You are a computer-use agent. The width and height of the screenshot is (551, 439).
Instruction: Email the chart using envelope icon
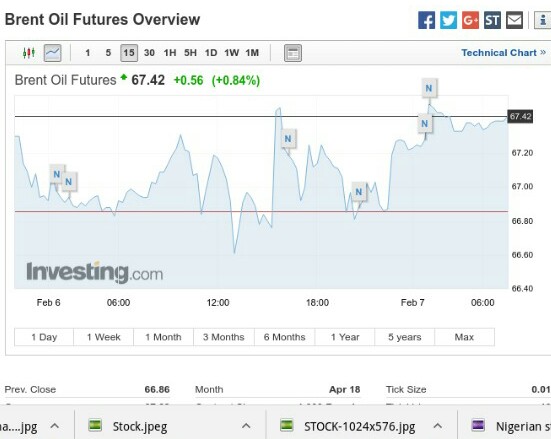[x=514, y=20]
